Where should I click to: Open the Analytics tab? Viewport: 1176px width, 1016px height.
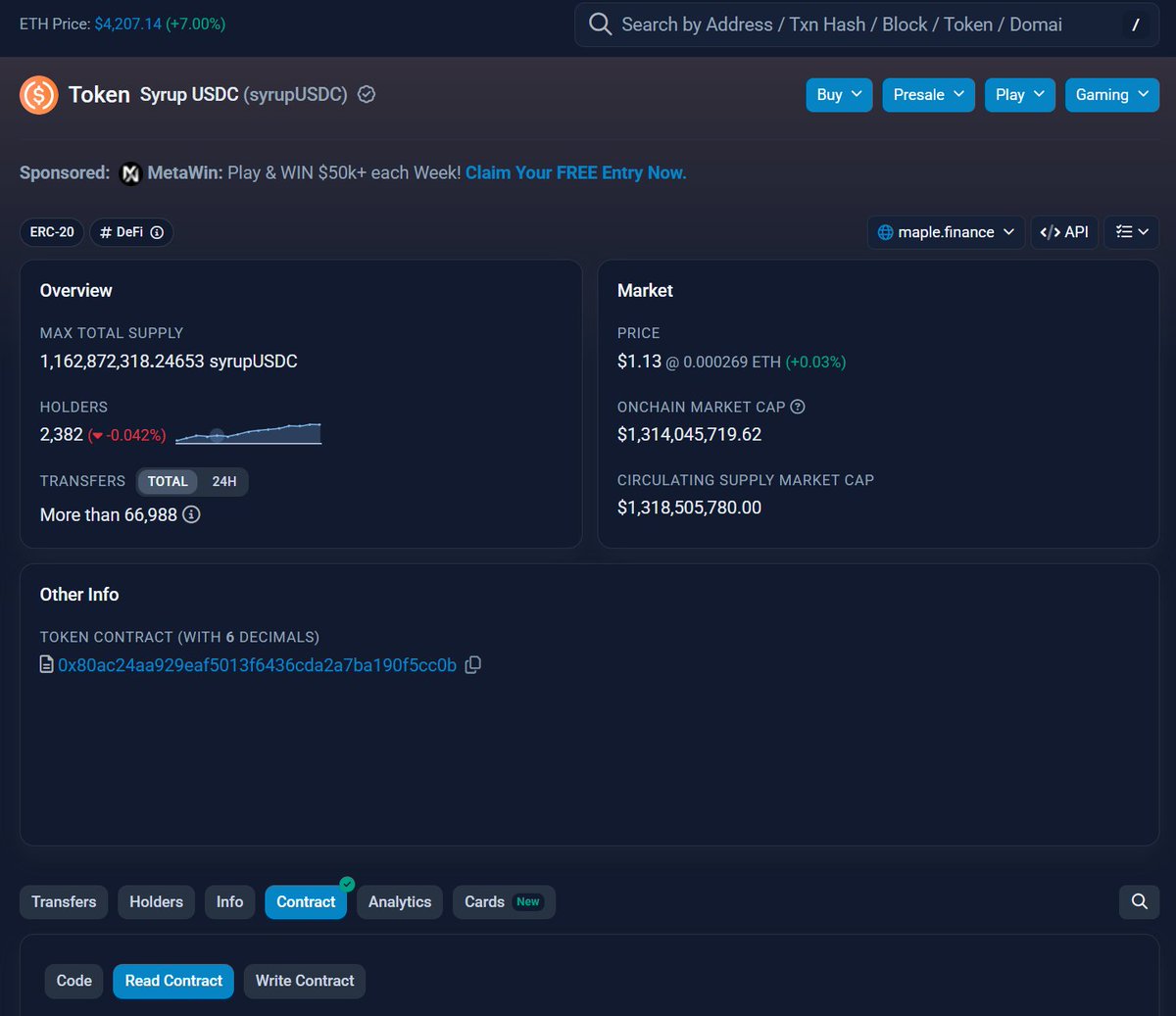click(400, 901)
